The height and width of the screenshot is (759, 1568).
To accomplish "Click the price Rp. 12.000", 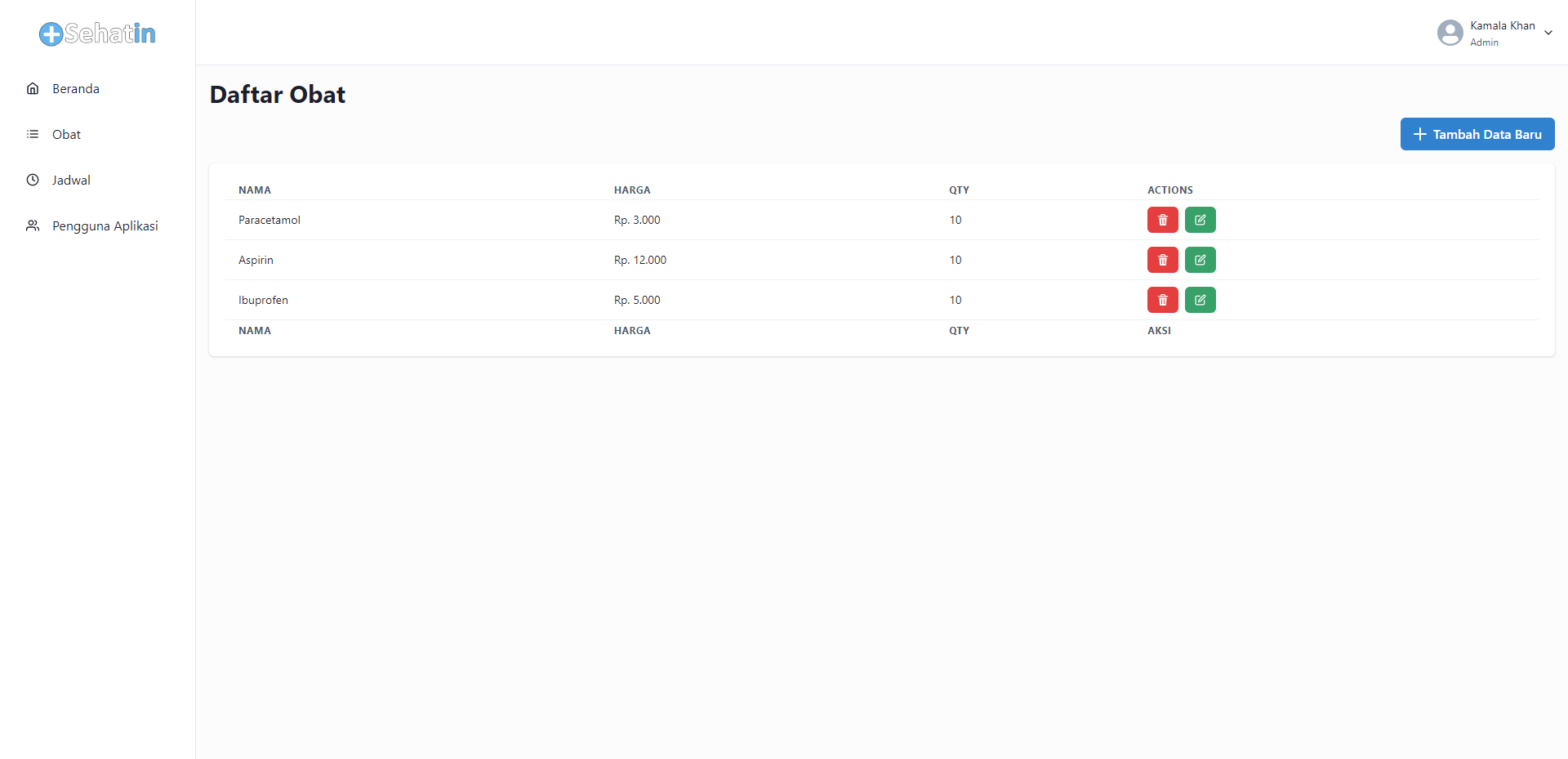I will click(x=640, y=260).
